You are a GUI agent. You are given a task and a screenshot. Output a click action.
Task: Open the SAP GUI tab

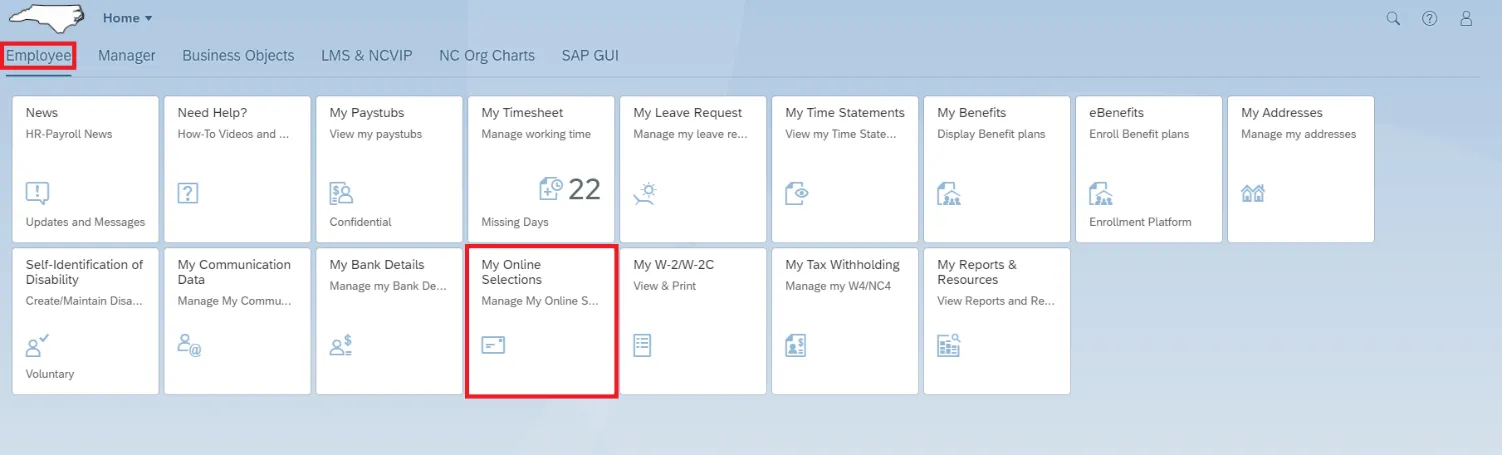tap(590, 56)
